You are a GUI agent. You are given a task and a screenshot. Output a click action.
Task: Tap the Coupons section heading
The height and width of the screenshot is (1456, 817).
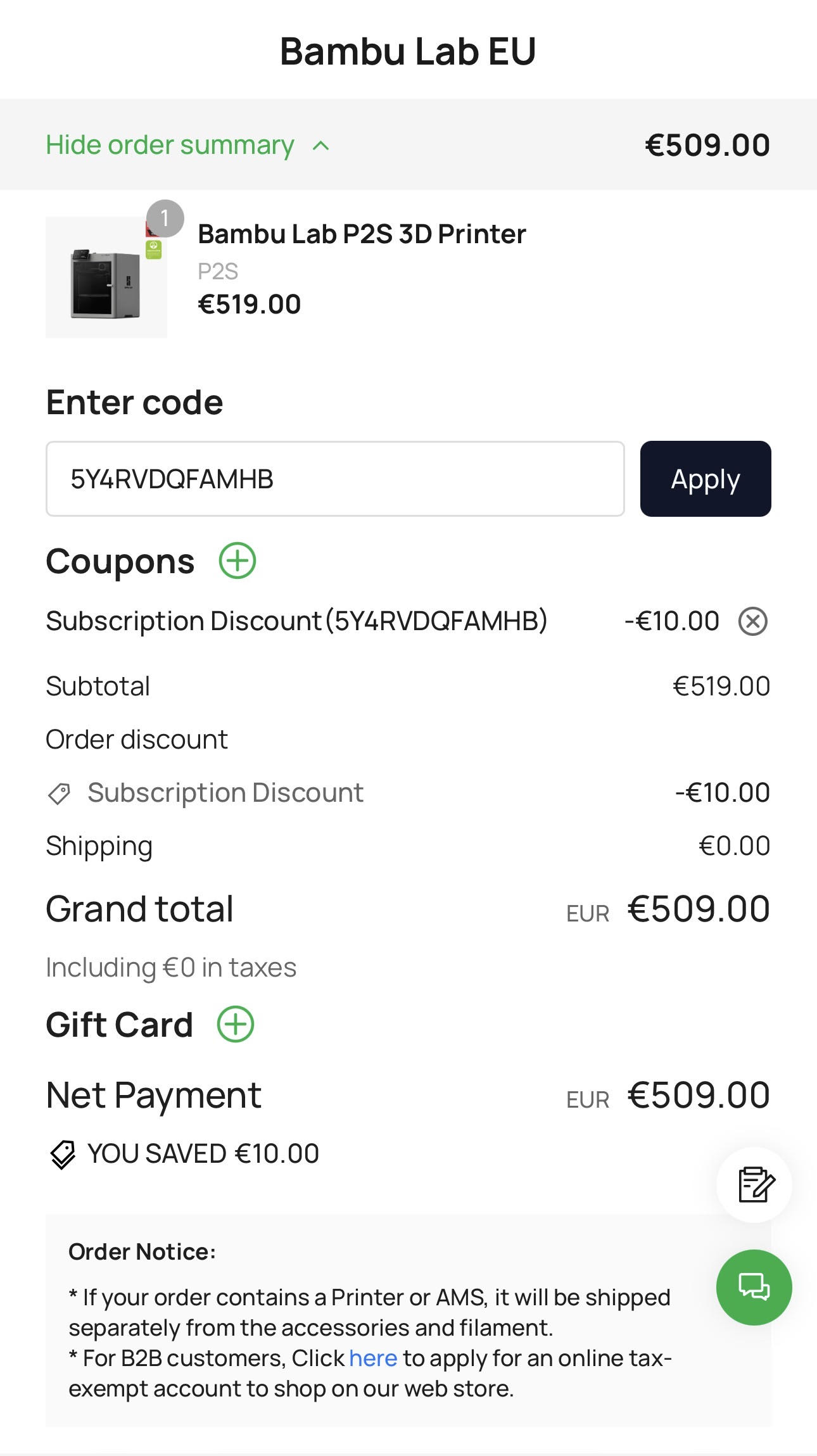(x=120, y=561)
